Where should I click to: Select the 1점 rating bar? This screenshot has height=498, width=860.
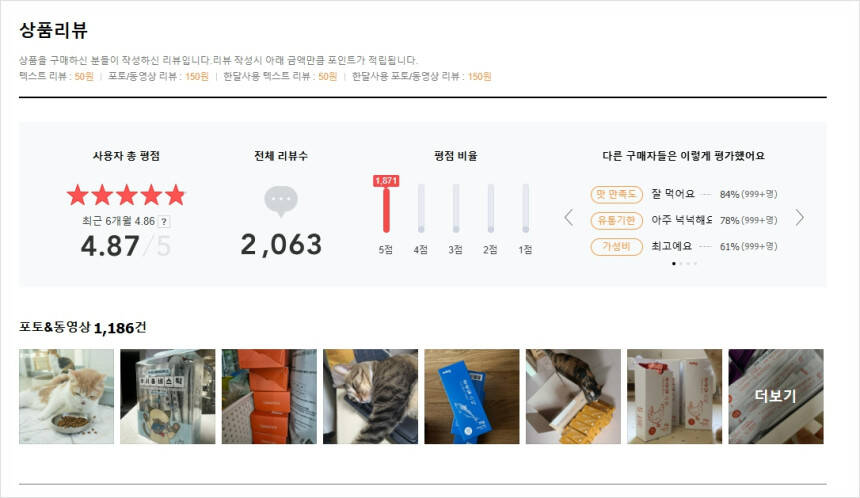coord(525,208)
